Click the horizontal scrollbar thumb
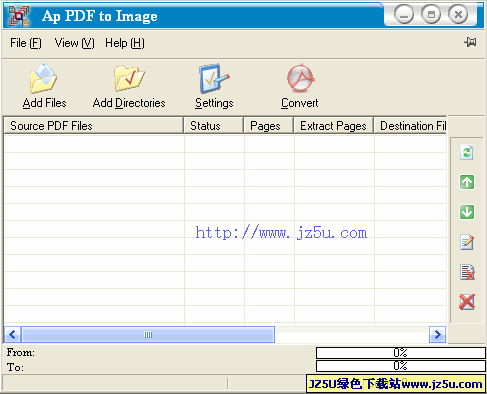The height and width of the screenshot is (394, 487). pos(148,334)
